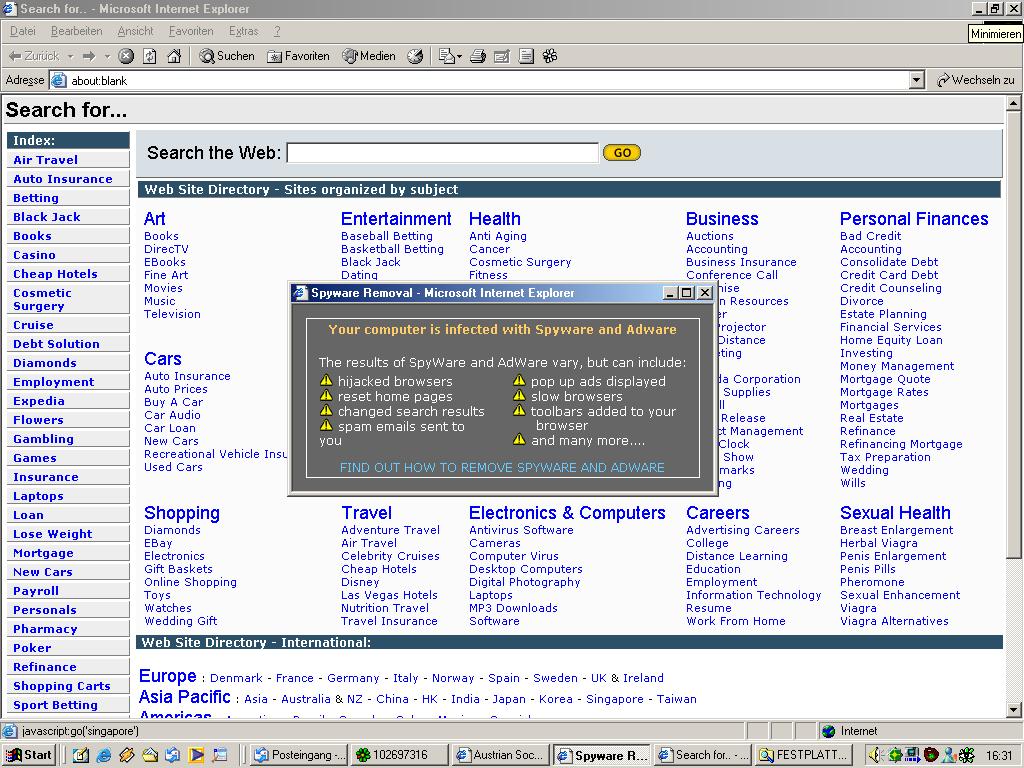Viewport: 1024px width, 768px height.
Task: Open the Favoriten toolbar button
Action: point(298,56)
